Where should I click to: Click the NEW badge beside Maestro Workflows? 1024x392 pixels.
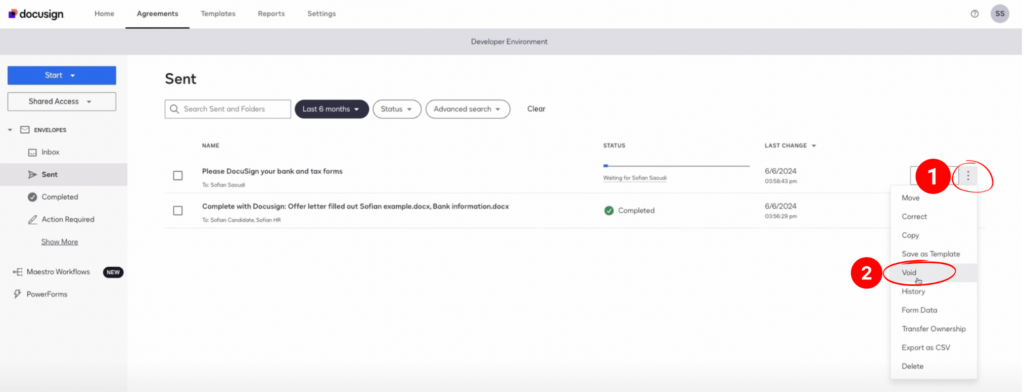click(113, 272)
